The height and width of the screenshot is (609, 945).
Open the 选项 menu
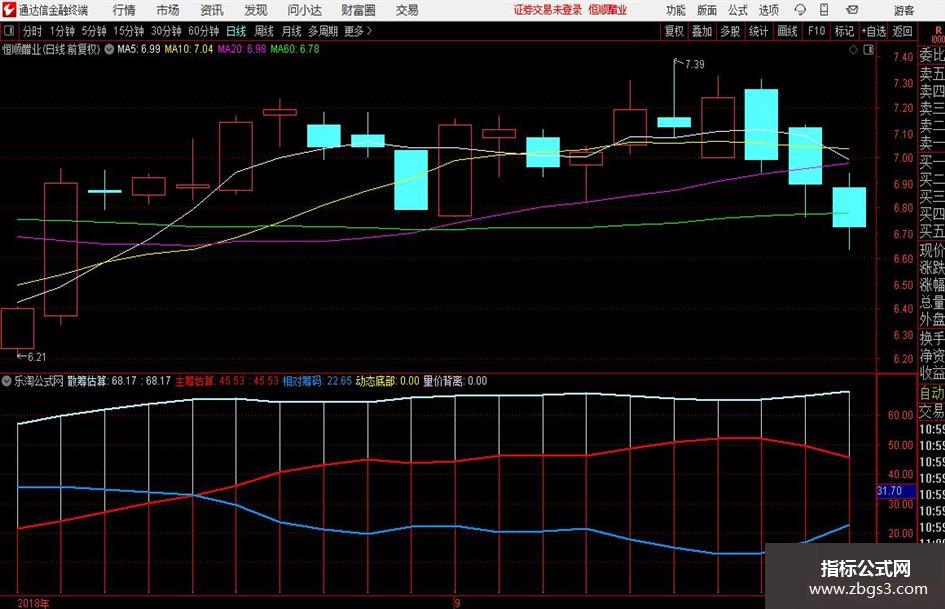coord(768,10)
